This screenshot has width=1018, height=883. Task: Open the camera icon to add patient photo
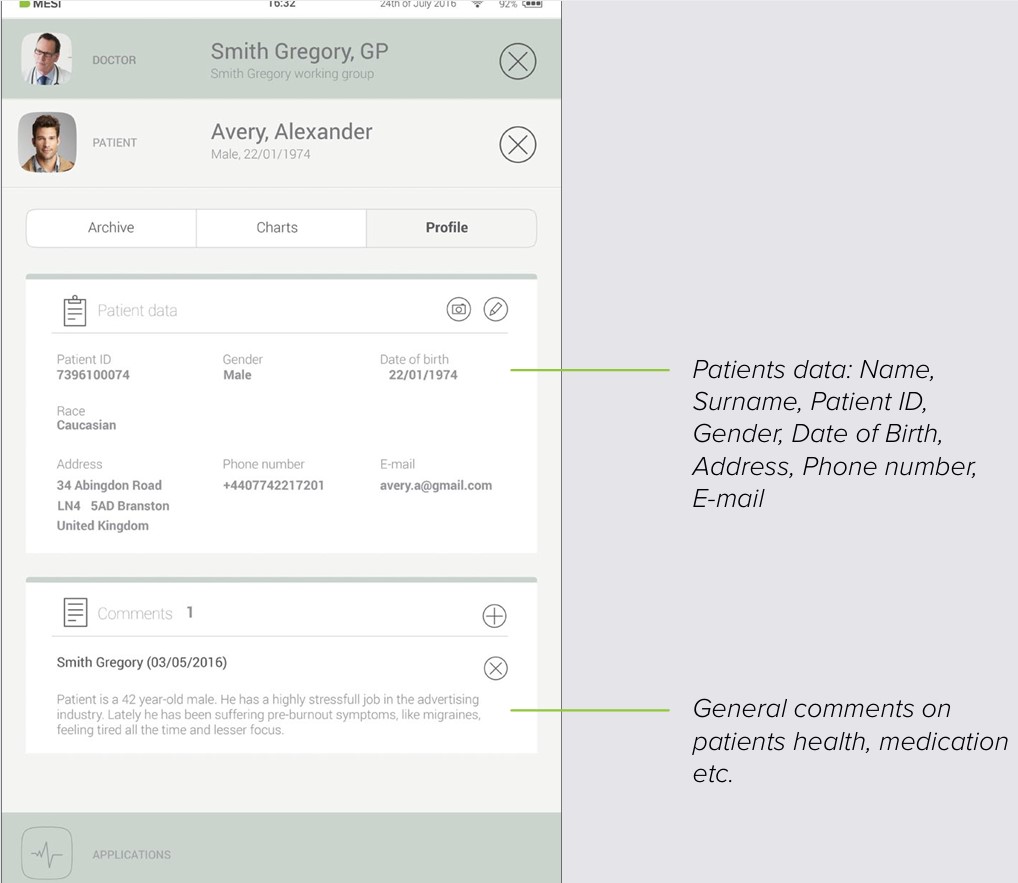pos(458,309)
